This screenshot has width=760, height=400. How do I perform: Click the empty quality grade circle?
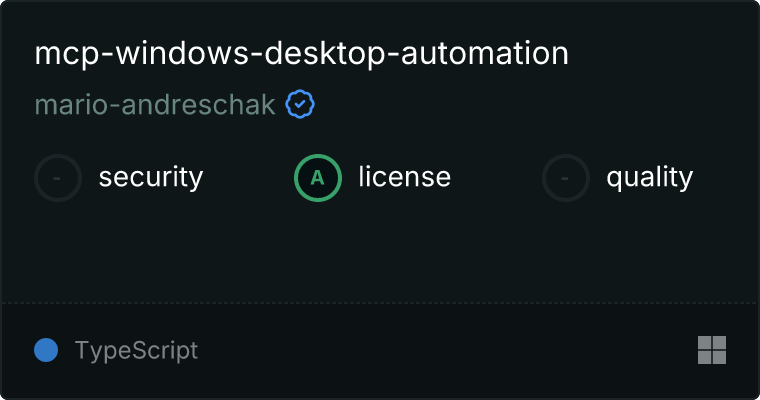[x=566, y=178]
